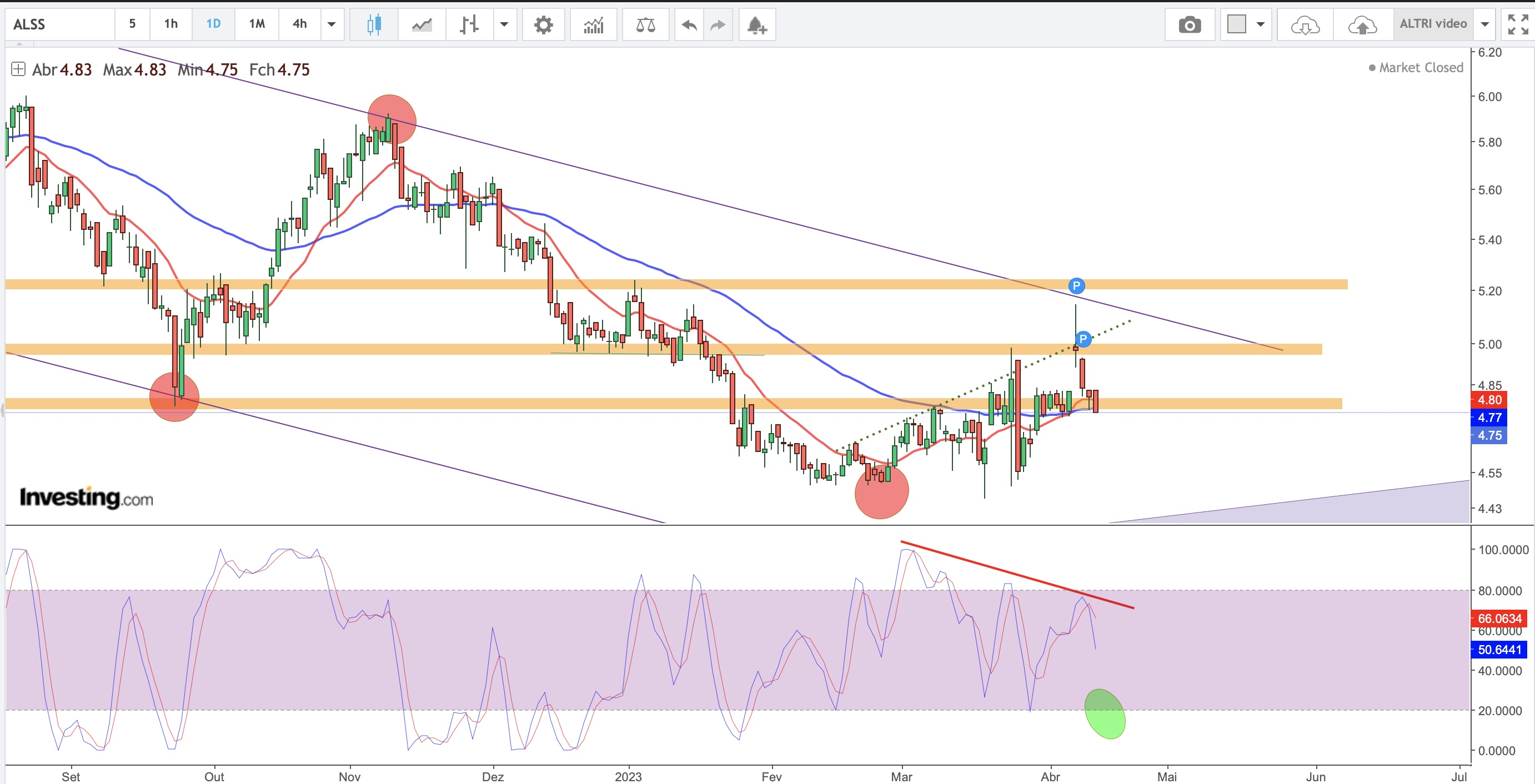Viewport: 1535px width, 784px height.
Task: Click the 1M timeframe button
Action: coord(257,24)
